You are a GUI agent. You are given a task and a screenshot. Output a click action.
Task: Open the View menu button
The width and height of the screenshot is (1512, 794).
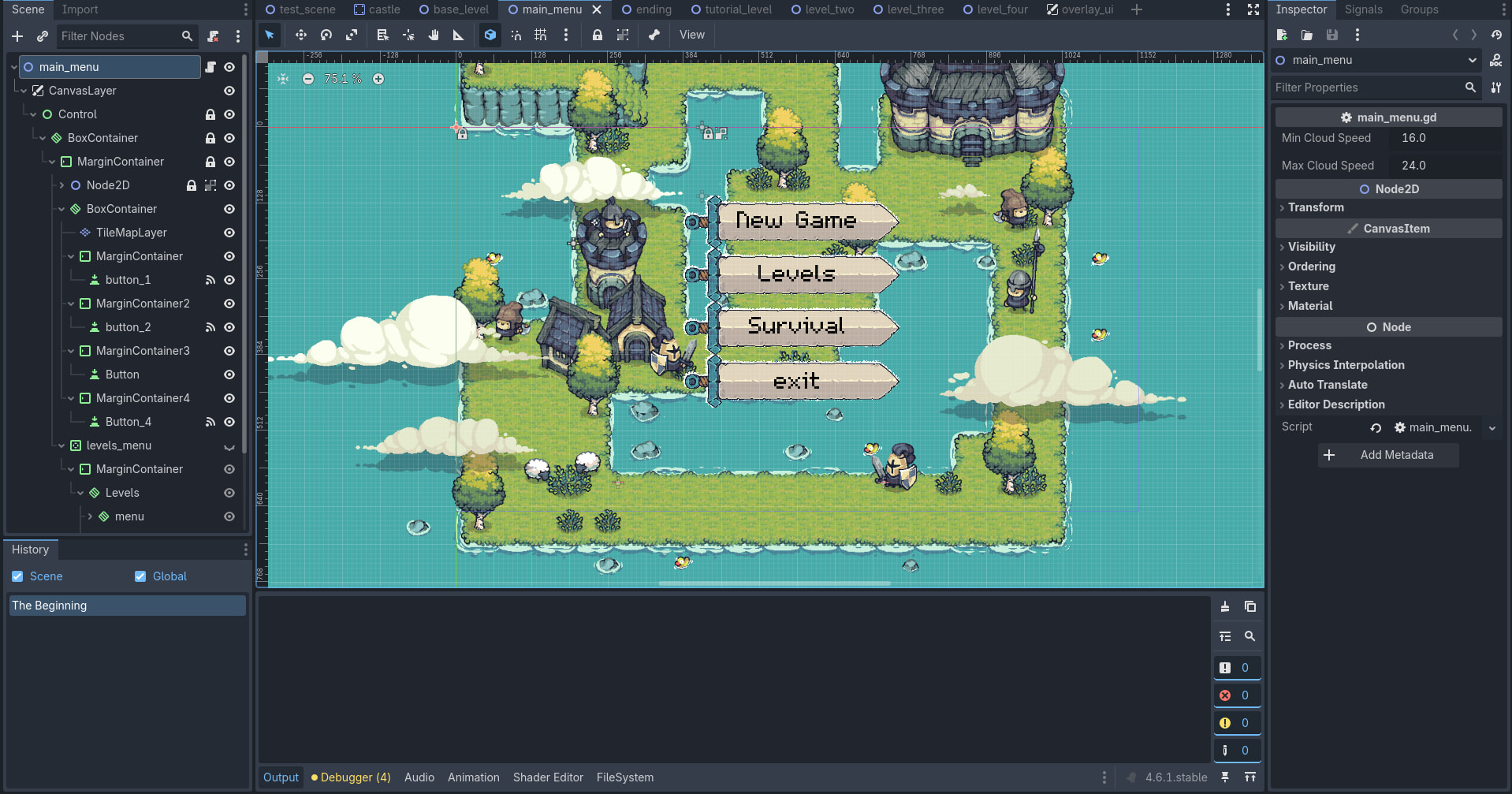(692, 35)
